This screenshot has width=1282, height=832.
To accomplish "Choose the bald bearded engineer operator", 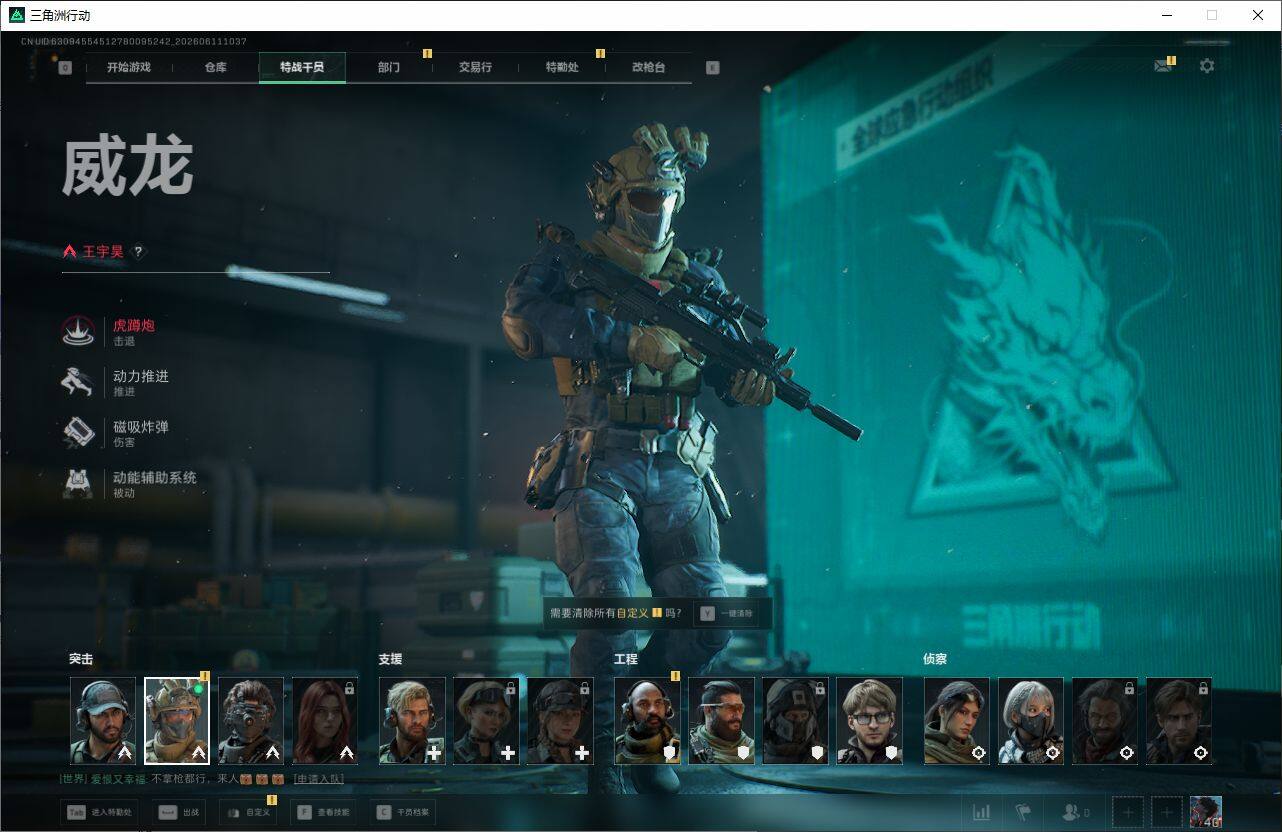I will [647, 721].
